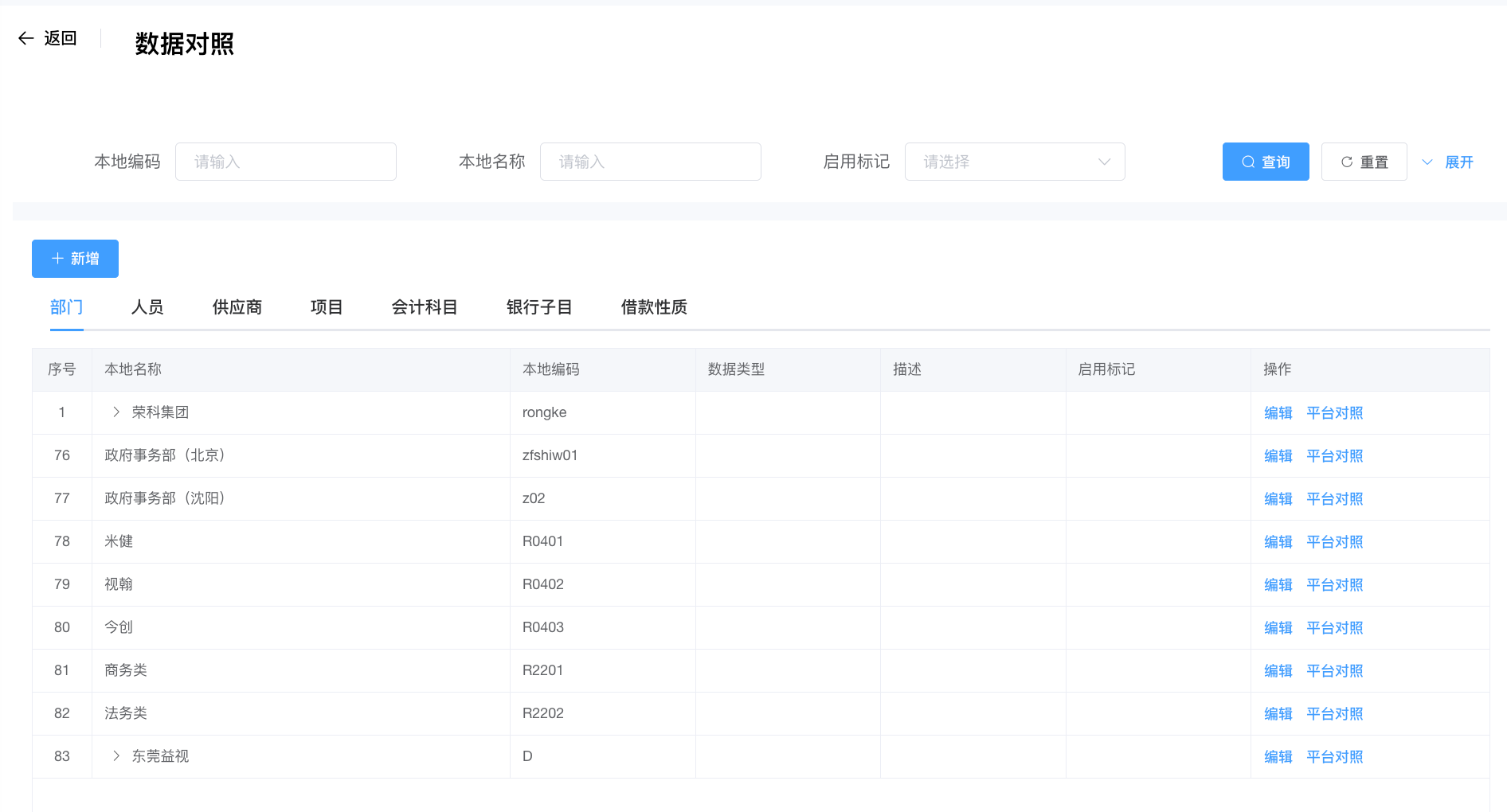The width and height of the screenshot is (1507, 812).
Task: Open 平台对照 for 商务类 row
Action: (1334, 671)
